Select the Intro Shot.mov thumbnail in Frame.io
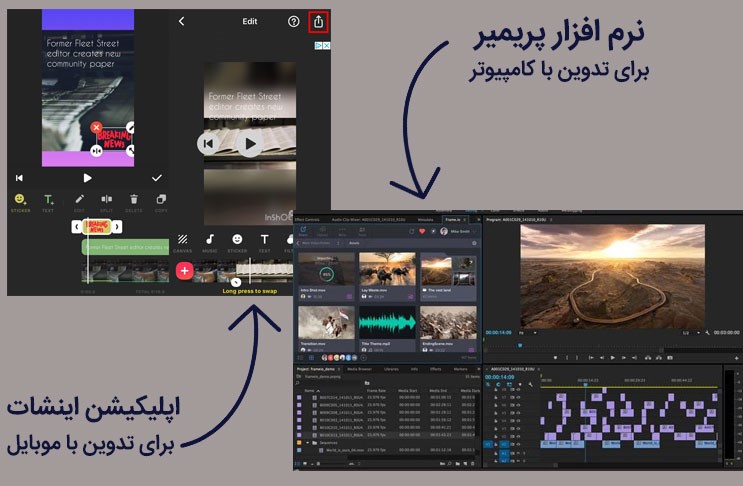The height and width of the screenshot is (486, 743). tap(326, 269)
